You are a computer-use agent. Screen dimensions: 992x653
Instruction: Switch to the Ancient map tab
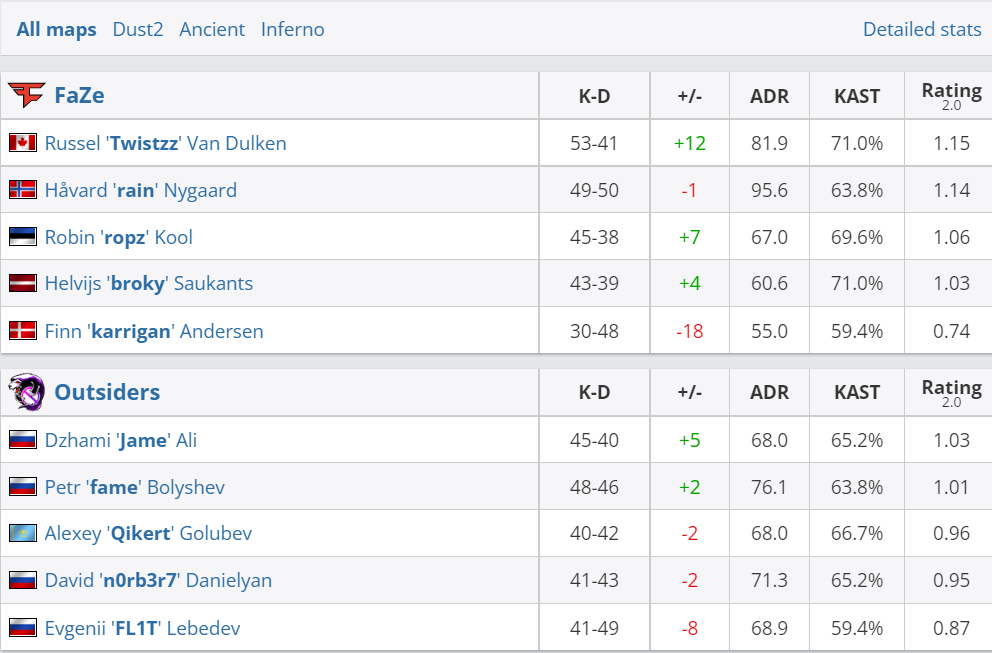point(212,29)
